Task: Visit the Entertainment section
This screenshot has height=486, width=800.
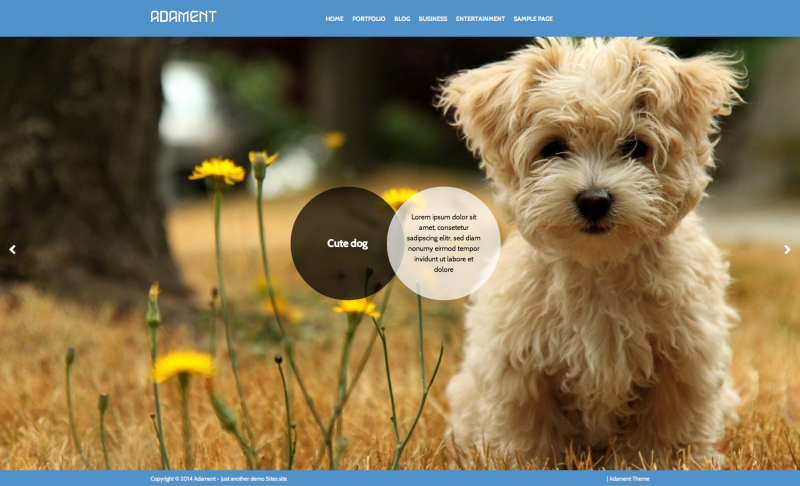Action: pyautogui.click(x=480, y=19)
